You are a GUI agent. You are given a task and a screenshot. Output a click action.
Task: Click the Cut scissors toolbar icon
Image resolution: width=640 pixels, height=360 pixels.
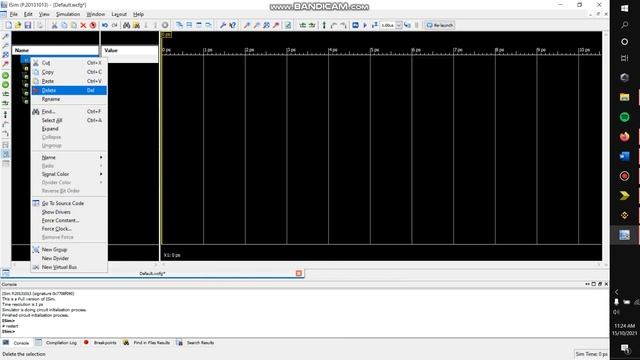point(54,25)
